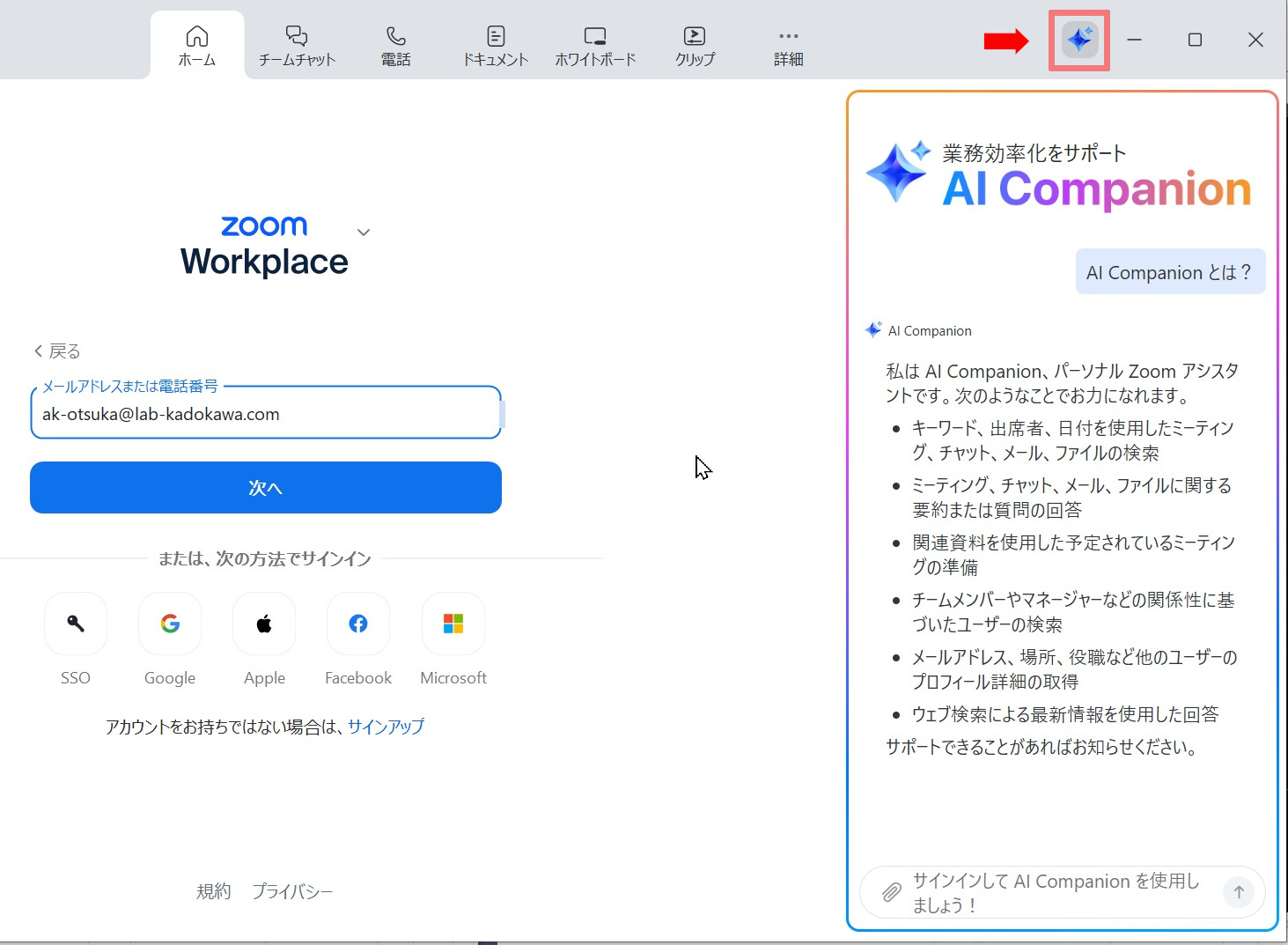This screenshot has height=945, width=1288.
Task: Sign in with the Microsoft icon
Action: (453, 624)
